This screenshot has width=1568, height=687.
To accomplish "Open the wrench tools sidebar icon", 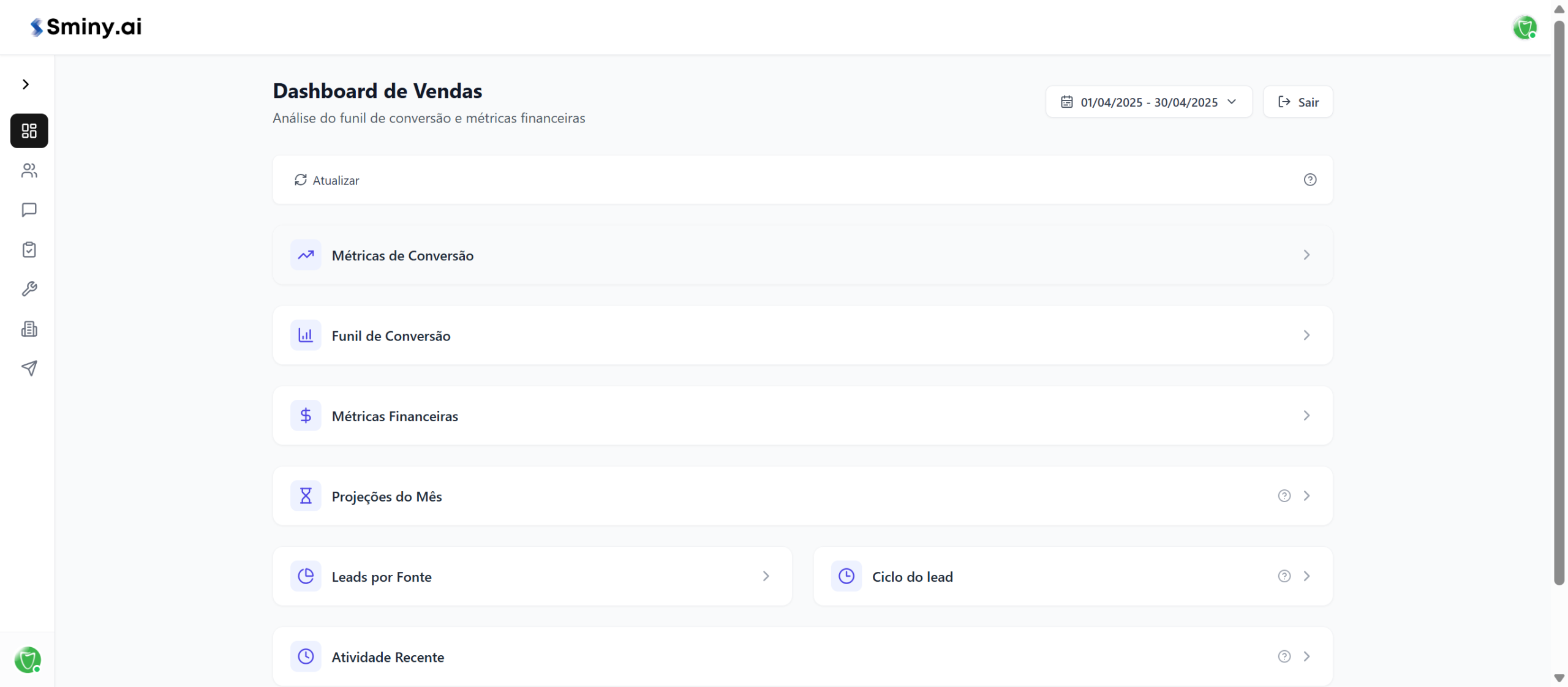I will tap(29, 289).
